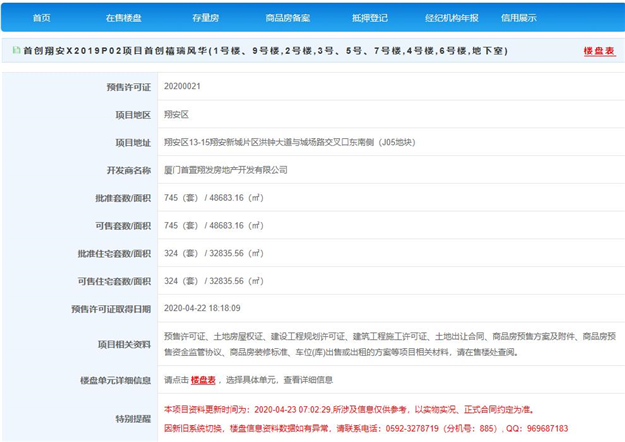The height and width of the screenshot is (442, 625).
Task: Click the document icon before the project title
Action: click(x=16, y=50)
